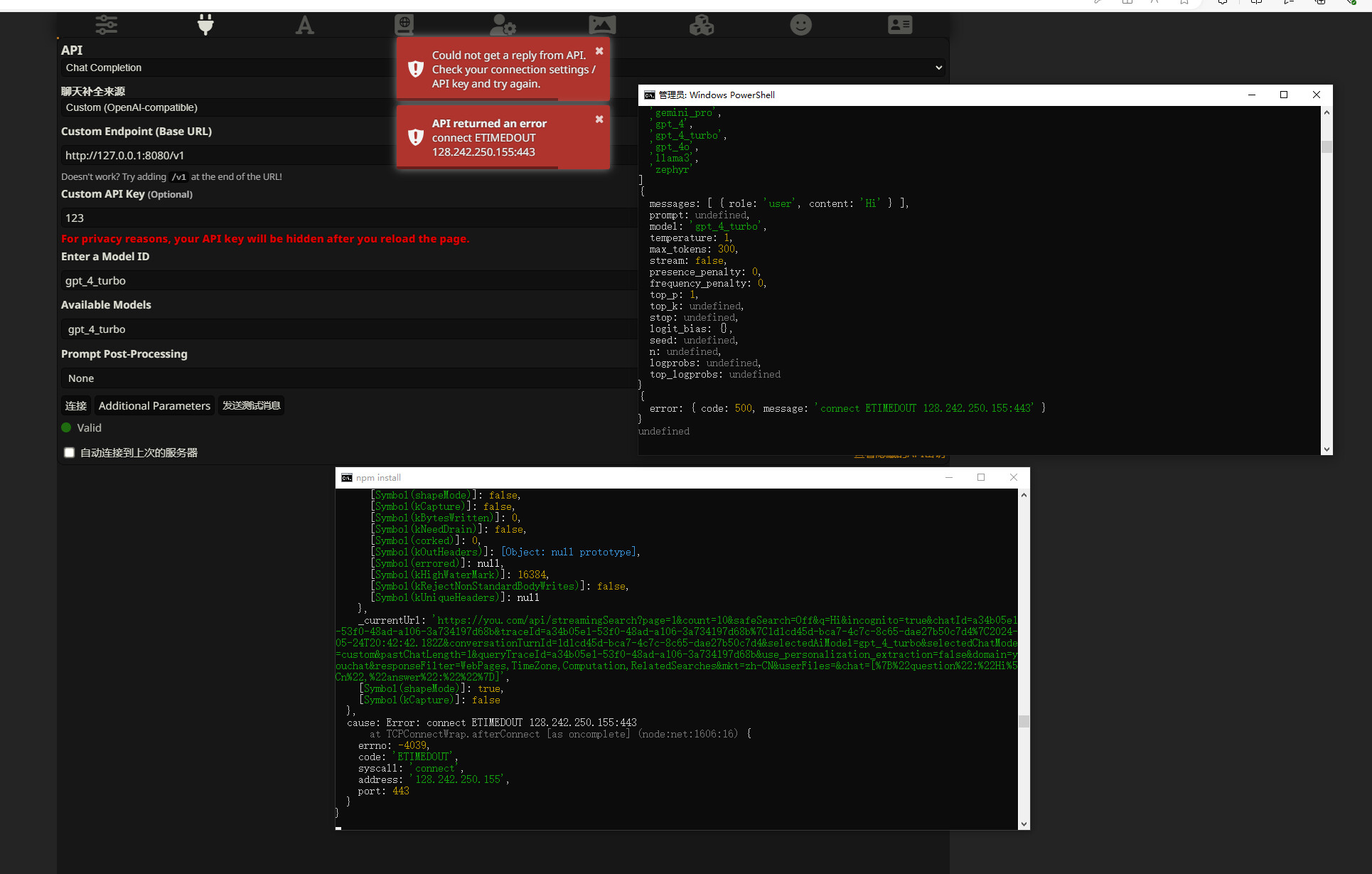1372x874 pixels.
Task: Open the World Info book icon
Action: coord(404,25)
